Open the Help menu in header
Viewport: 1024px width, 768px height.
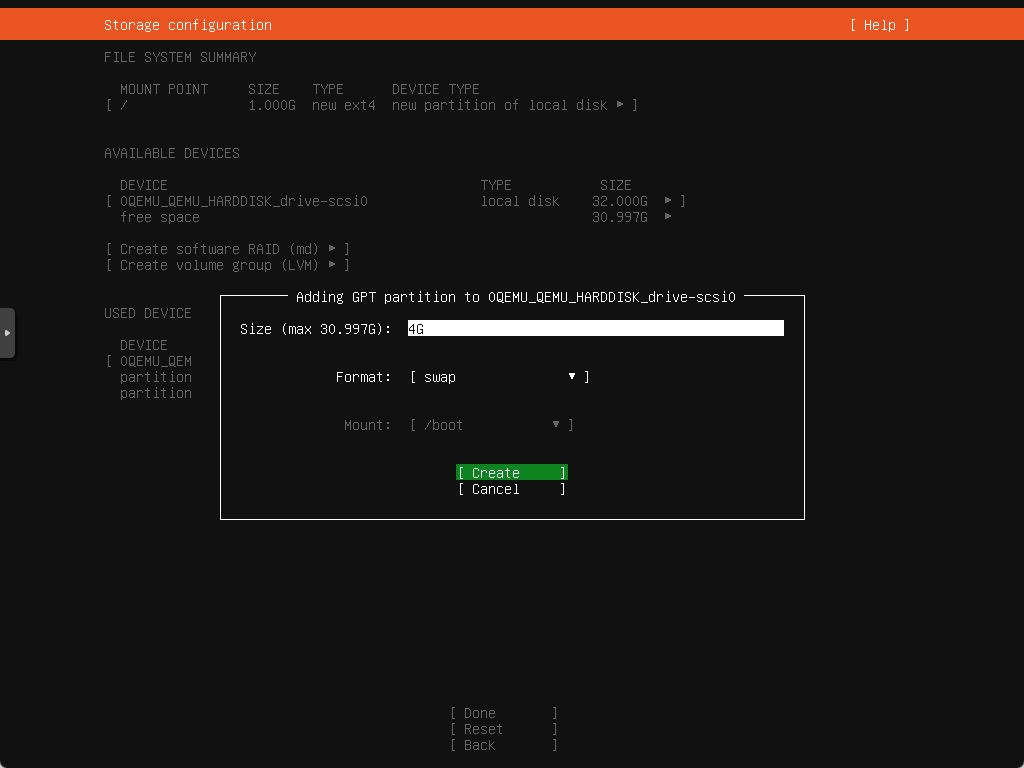pyautogui.click(x=879, y=25)
